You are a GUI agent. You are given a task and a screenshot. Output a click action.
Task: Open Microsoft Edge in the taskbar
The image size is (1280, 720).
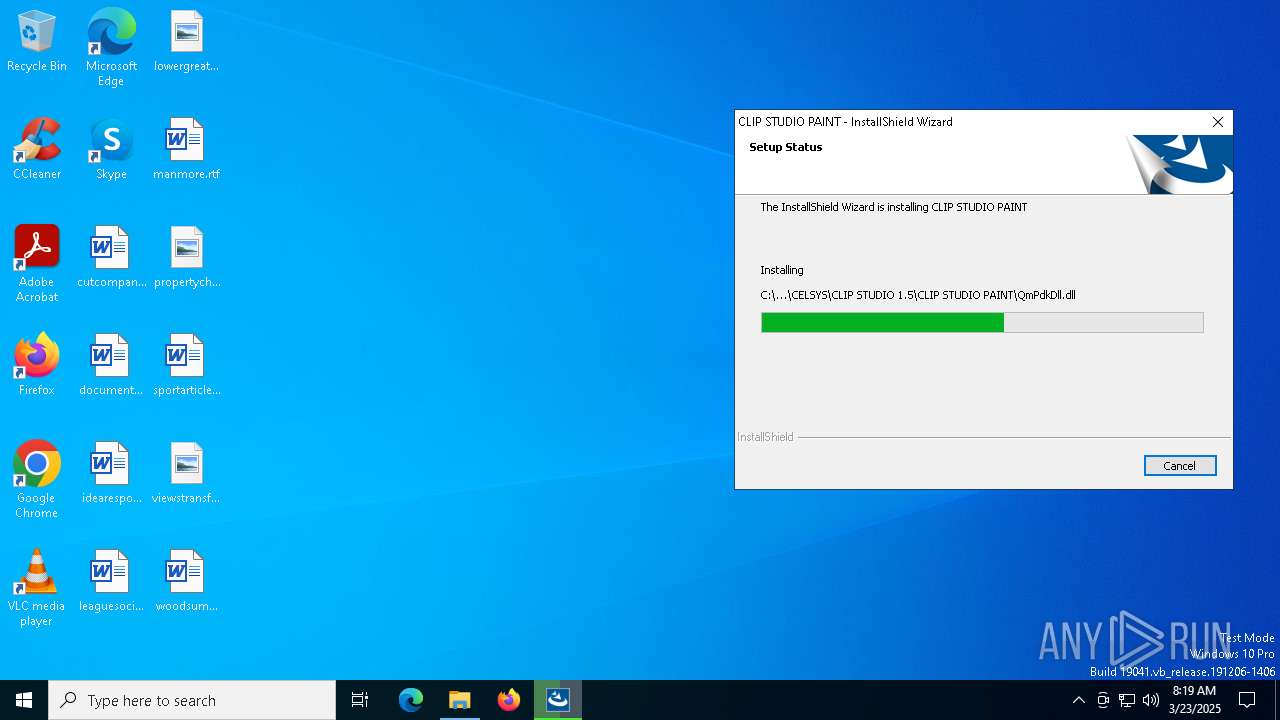411,700
